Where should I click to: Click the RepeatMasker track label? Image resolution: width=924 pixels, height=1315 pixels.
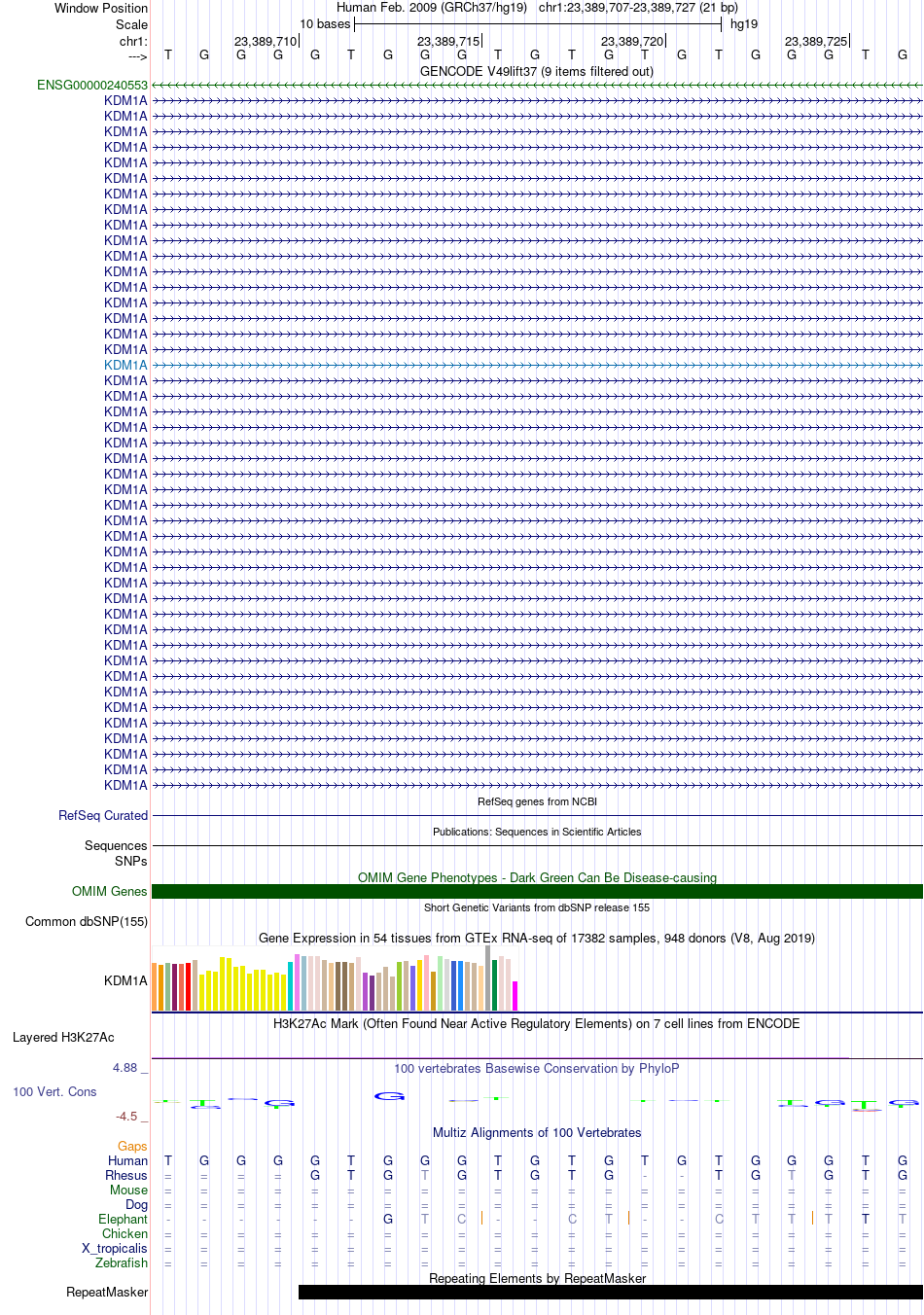coord(107,1293)
